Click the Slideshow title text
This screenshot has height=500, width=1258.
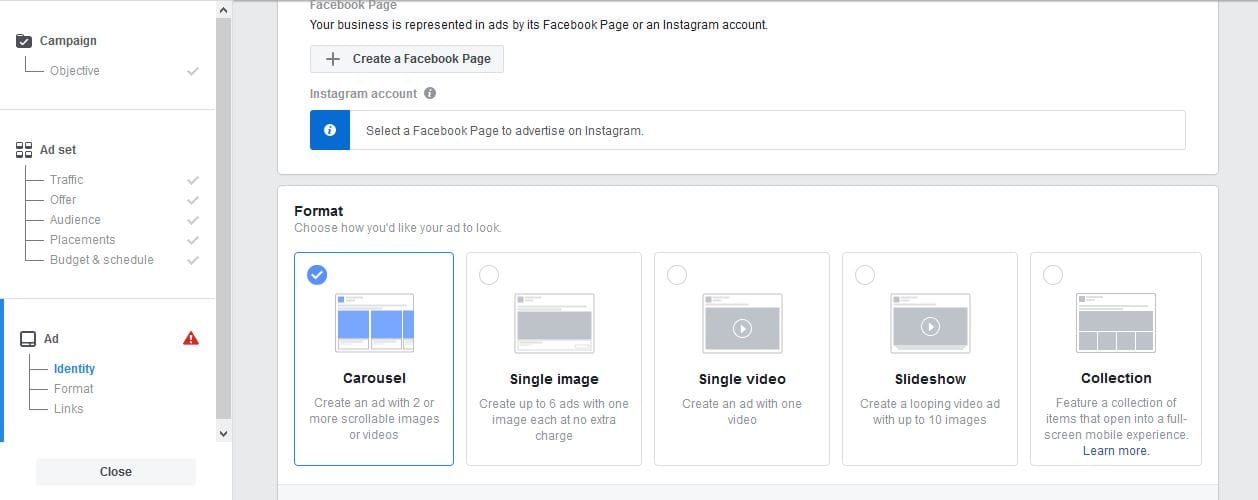[x=930, y=379]
